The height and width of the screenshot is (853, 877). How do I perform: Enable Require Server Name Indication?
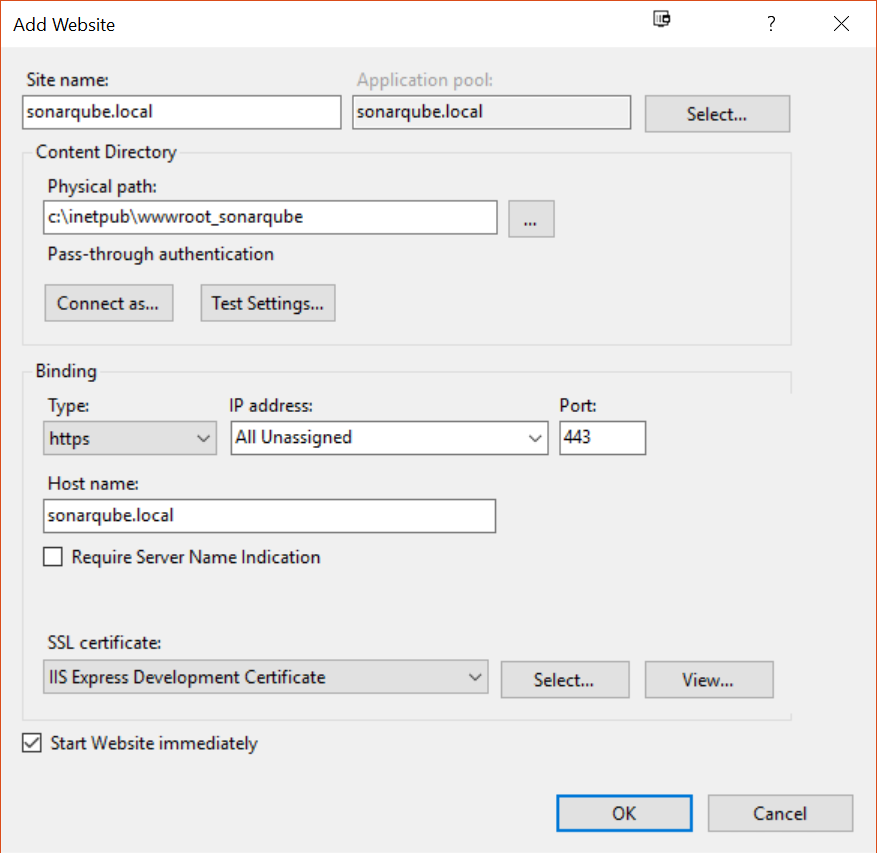click(x=53, y=557)
